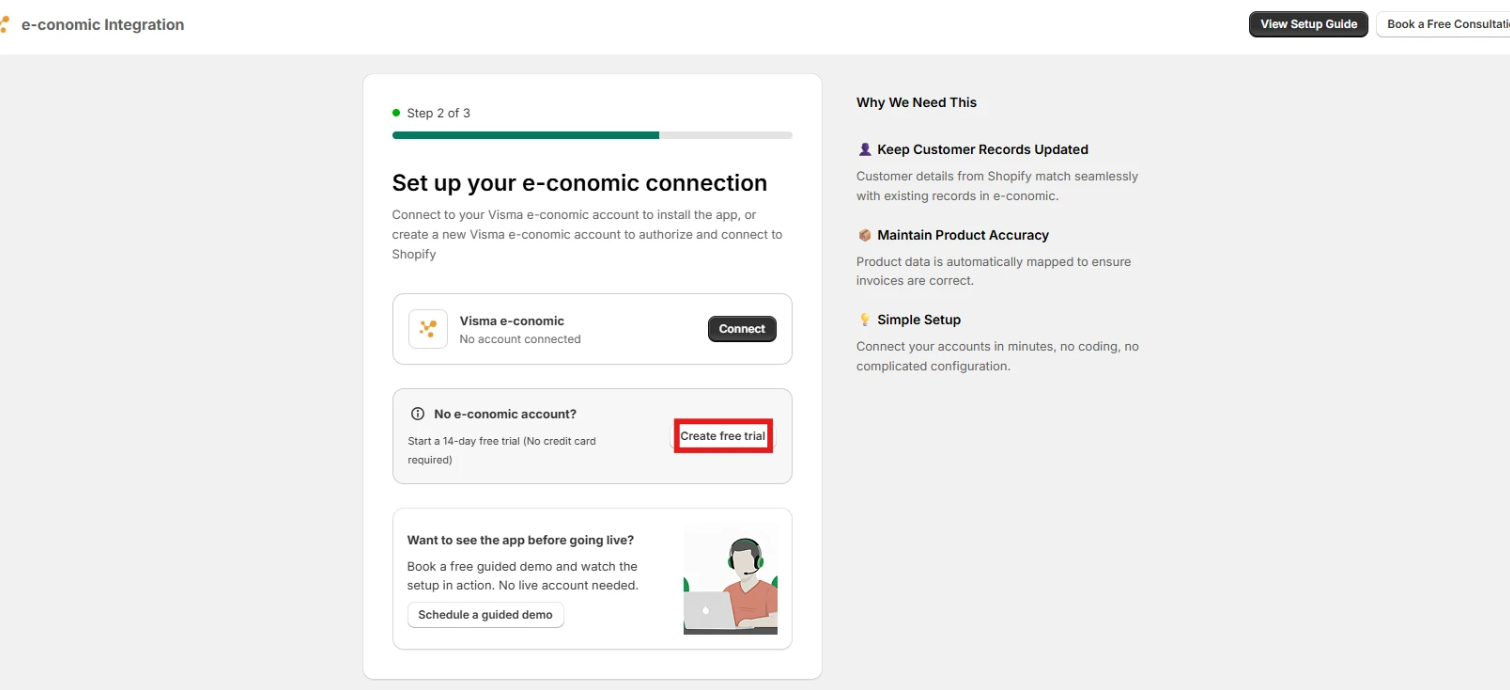Click the Simple Setup heading
The image size is (1510, 690).
919,320
